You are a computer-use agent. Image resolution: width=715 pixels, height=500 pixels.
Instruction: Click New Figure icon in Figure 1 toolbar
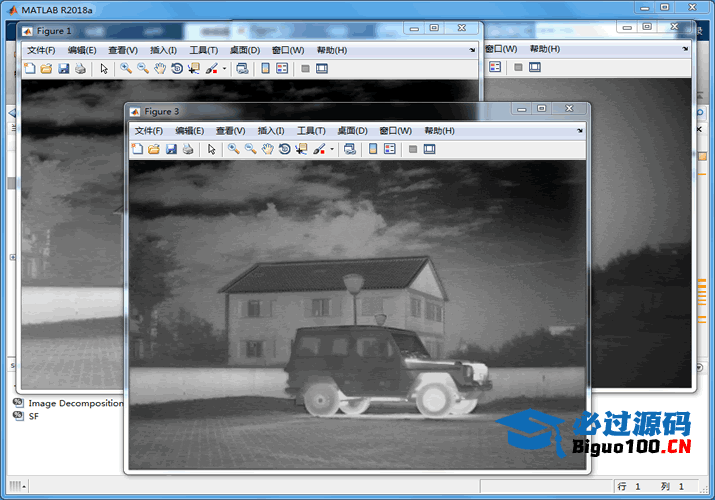pos(30,68)
